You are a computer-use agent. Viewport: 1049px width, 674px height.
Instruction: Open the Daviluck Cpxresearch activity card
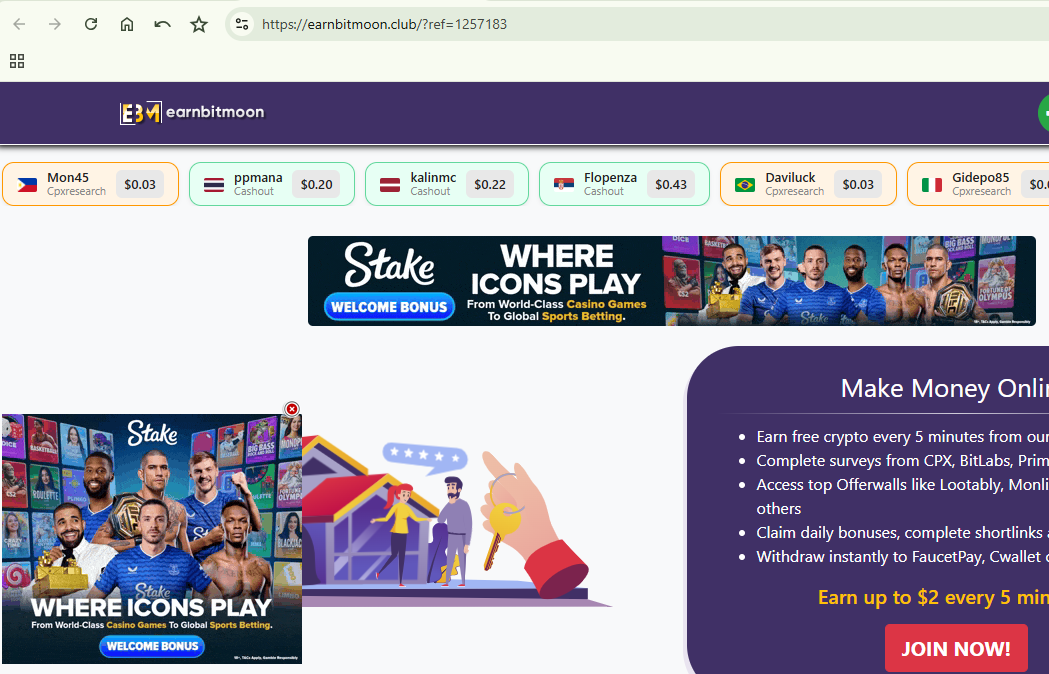pos(808,184)
